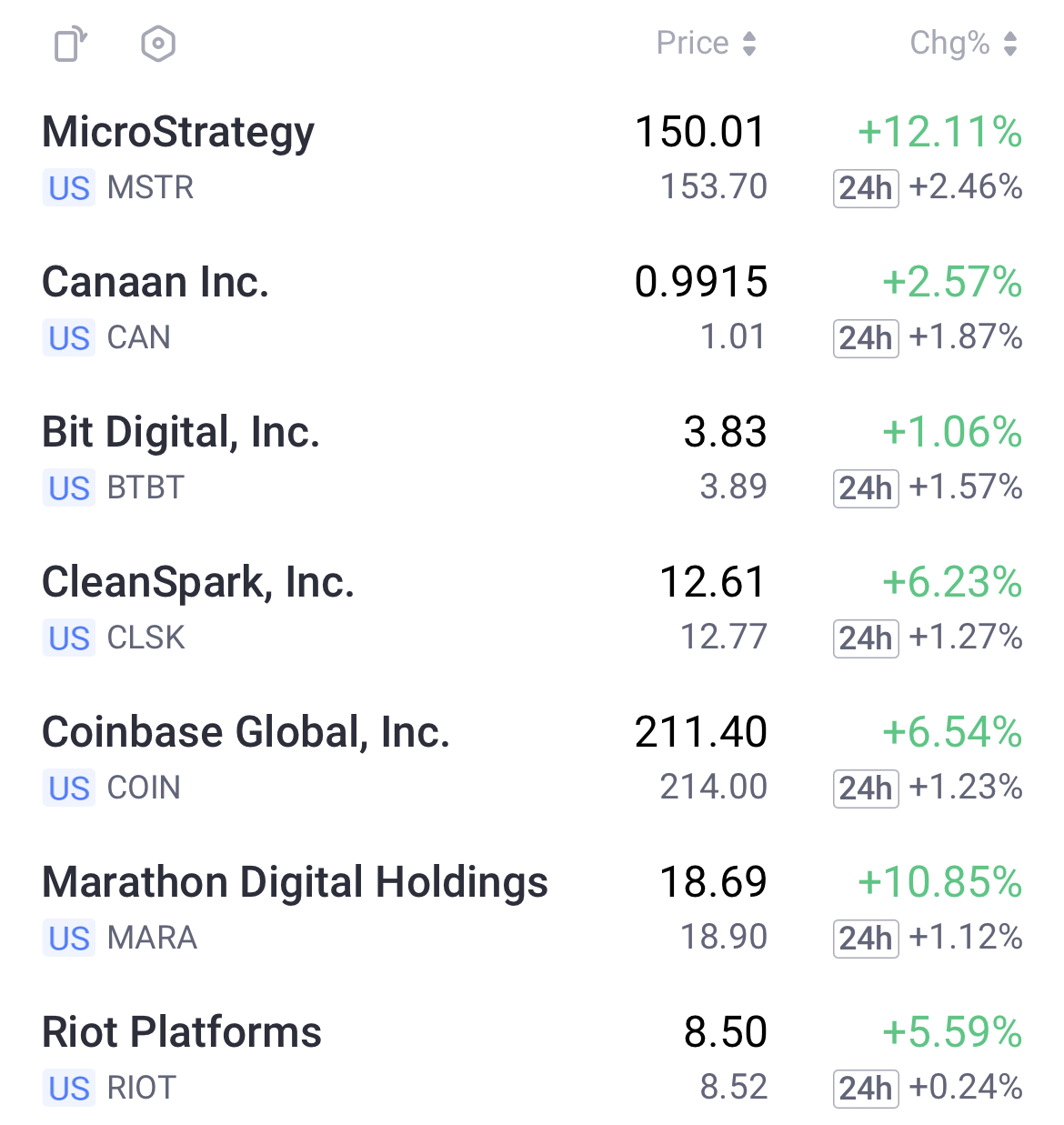Sort the list by Price column
1064x1125 pixels.
click(707, 44)
